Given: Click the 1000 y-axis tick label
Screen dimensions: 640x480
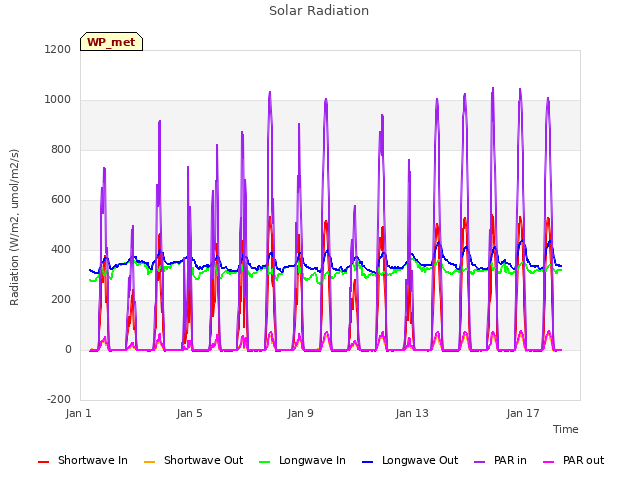Looking at the screenshot, I should [x=58, y=100].
